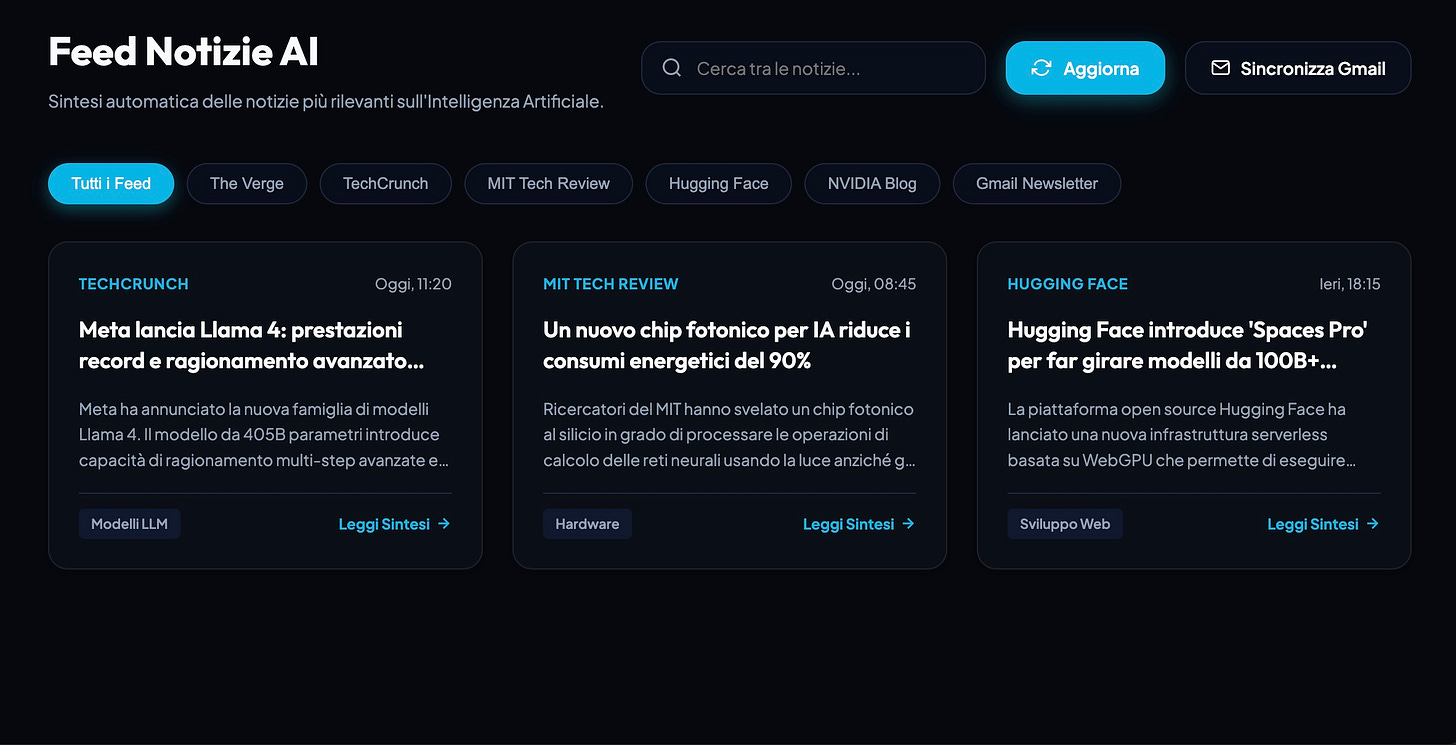The width and height of the screenshot is (1456, 745).
Task: Refresh the feed with the Aggiorna button
Action: (1085, 68)
